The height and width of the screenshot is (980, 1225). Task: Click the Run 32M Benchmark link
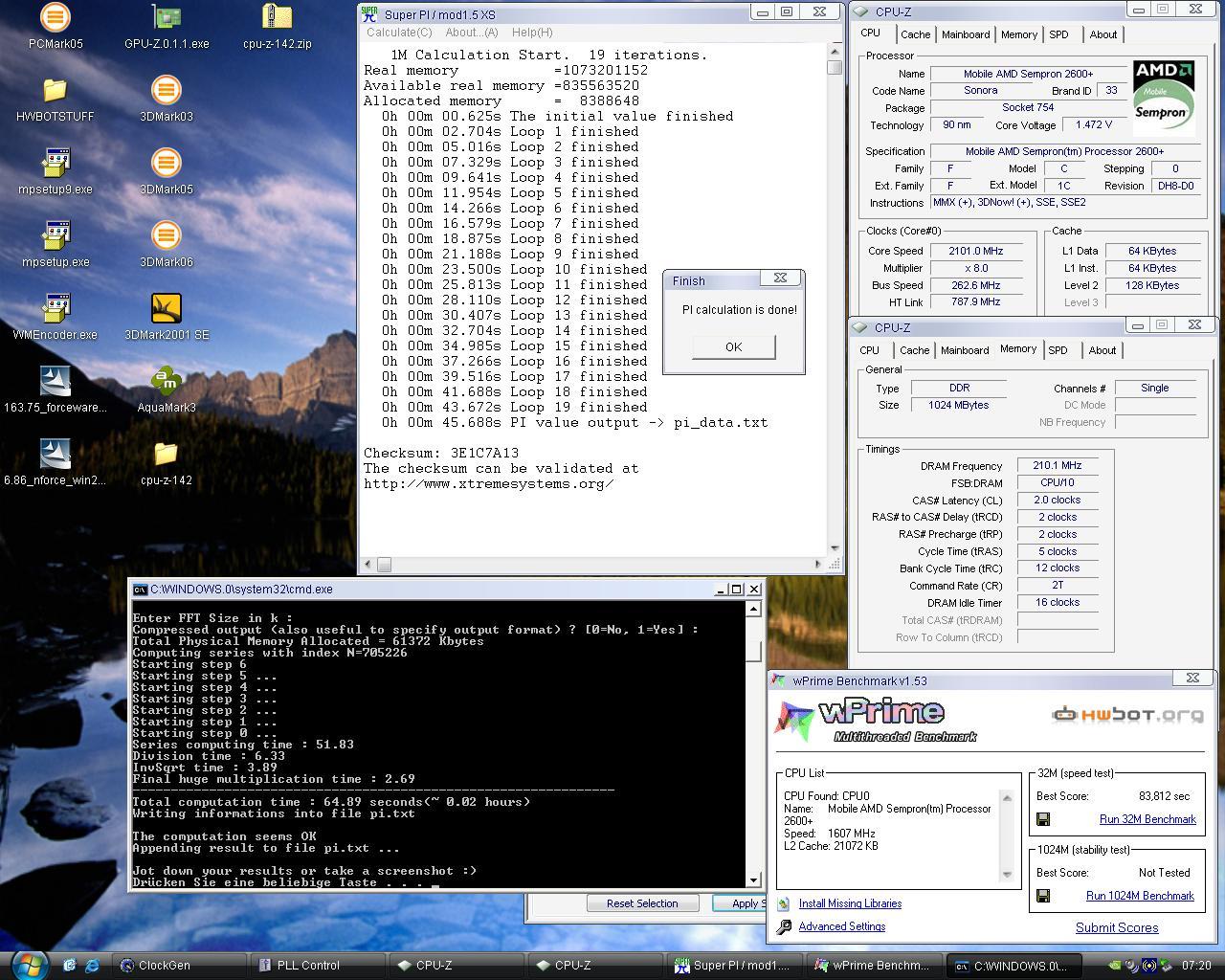1147,819
